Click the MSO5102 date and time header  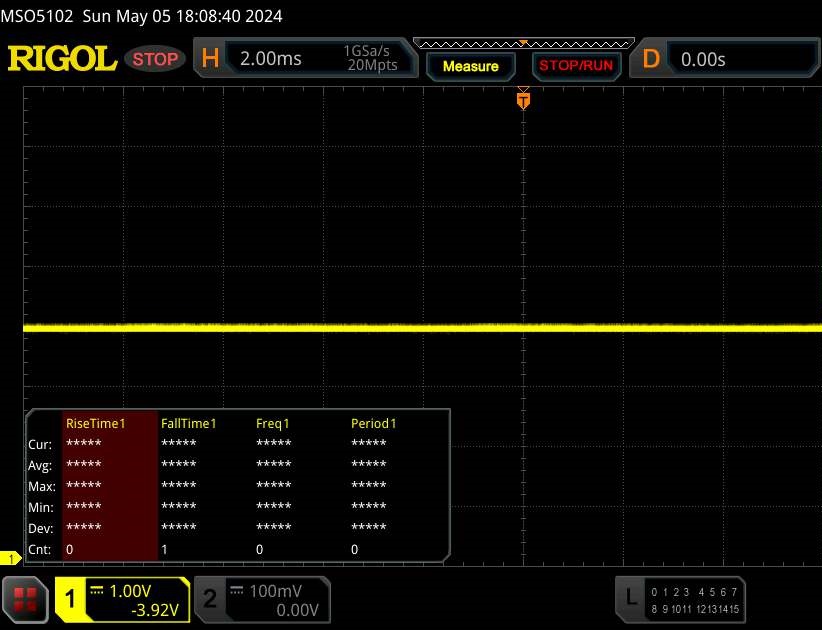point(142,16)
